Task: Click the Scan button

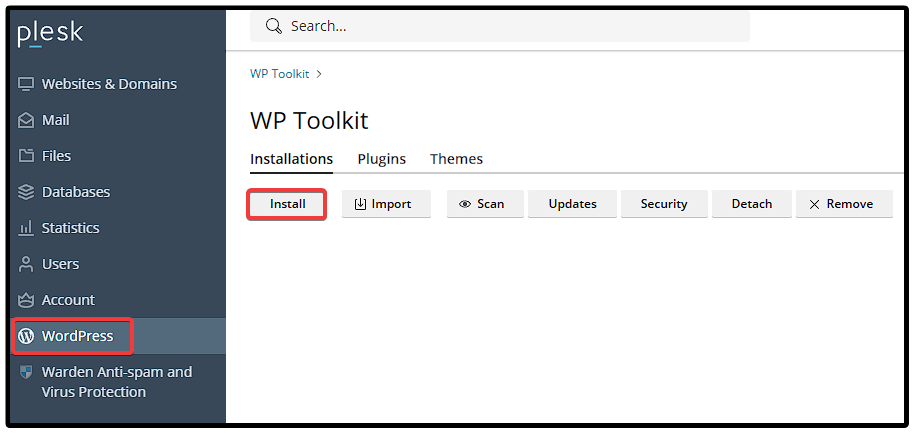Action: tap(486, 204)
